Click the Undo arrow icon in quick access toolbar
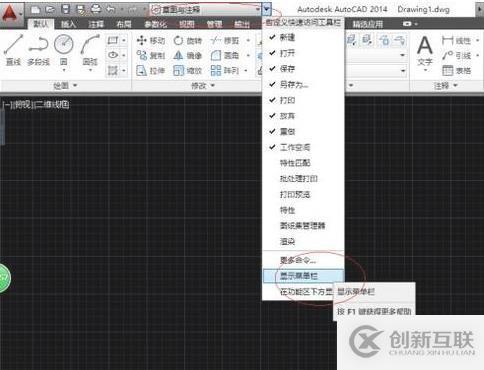Image resolution: width=484 pixels, height=370 pixels. coord(110,10)
